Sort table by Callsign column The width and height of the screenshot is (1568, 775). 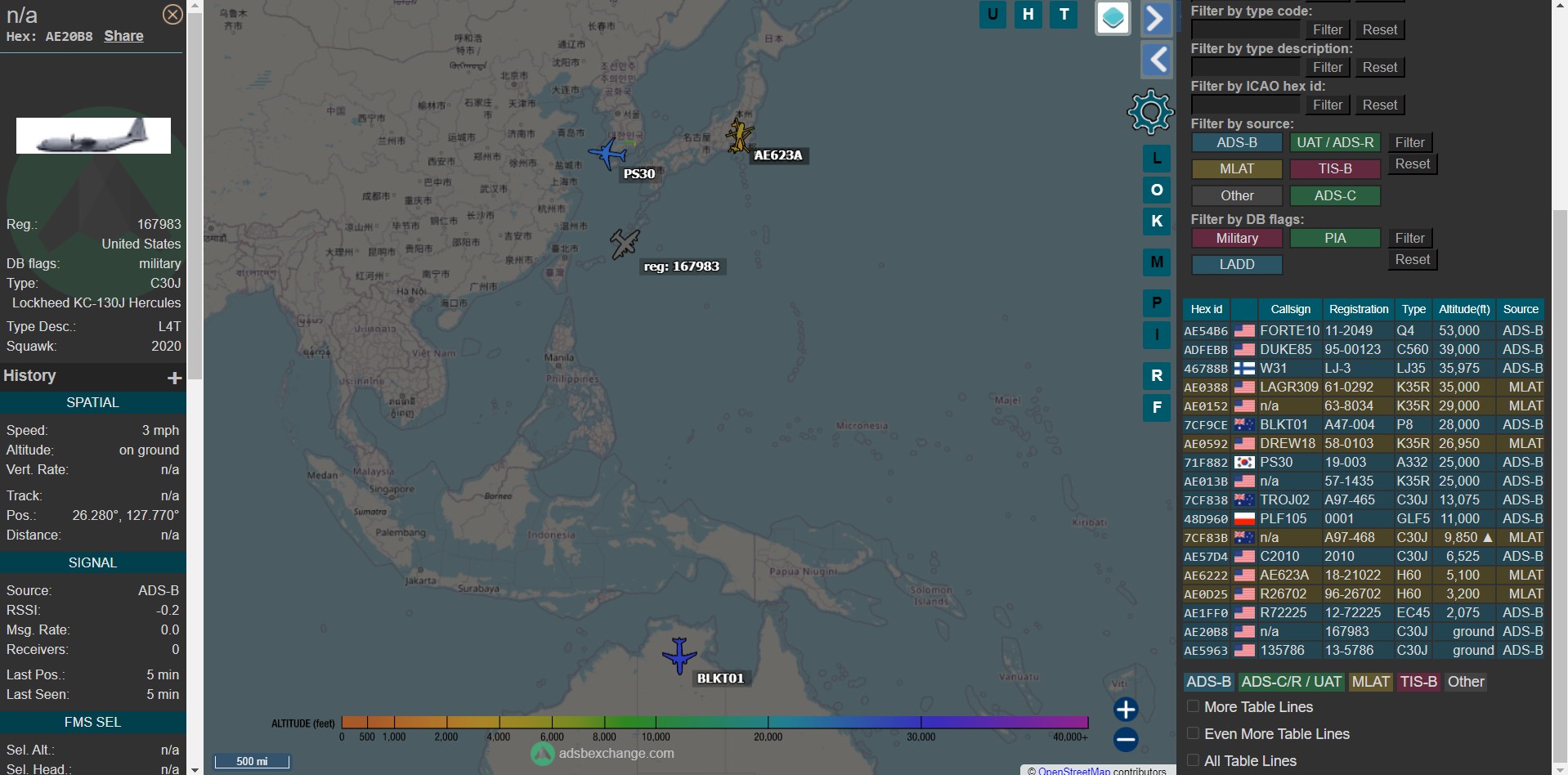pyautogui.click(x=1290, y=309)
